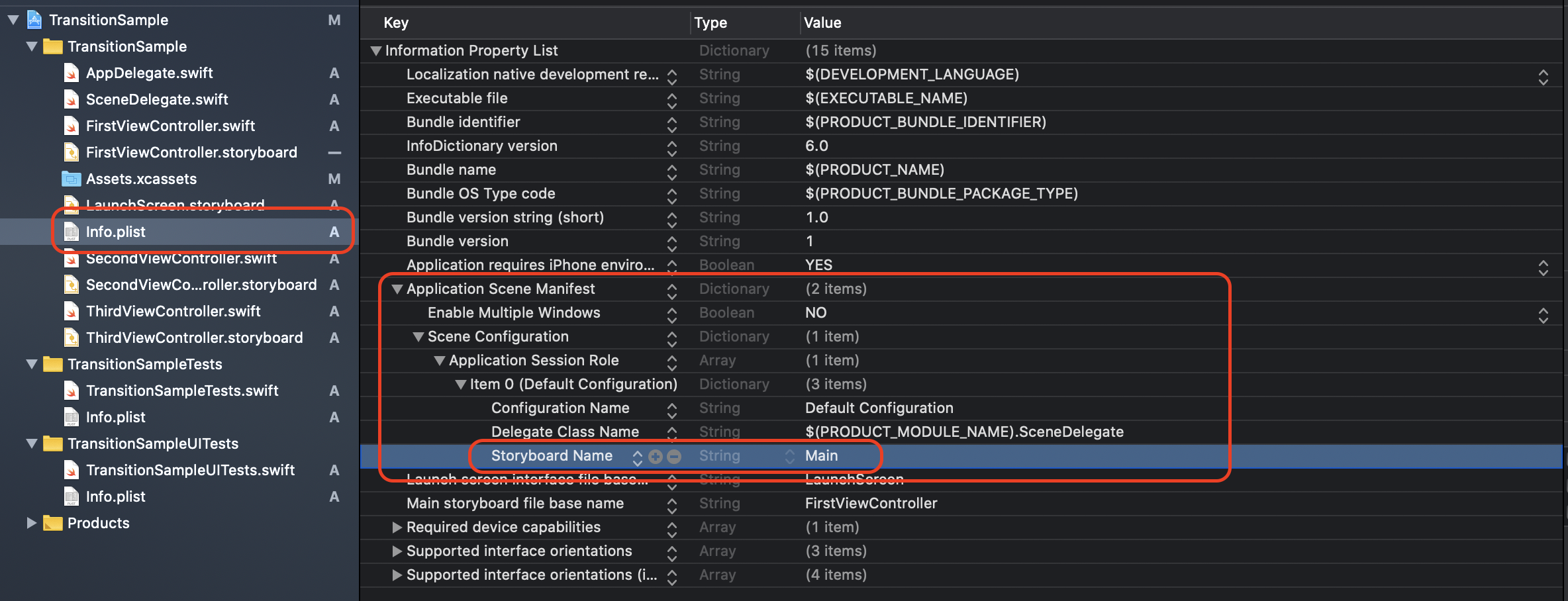Collapse the TransitionSampleUITests group triangle
Screen dimensions: 1568x601
(32, 443)
